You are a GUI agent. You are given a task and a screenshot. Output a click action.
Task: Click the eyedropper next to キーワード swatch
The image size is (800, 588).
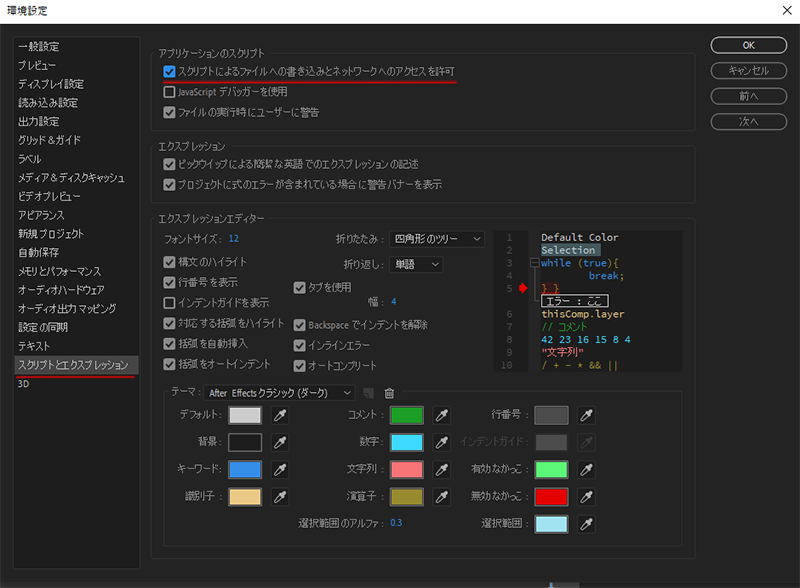pyautogui.click(x=281, y=469)
